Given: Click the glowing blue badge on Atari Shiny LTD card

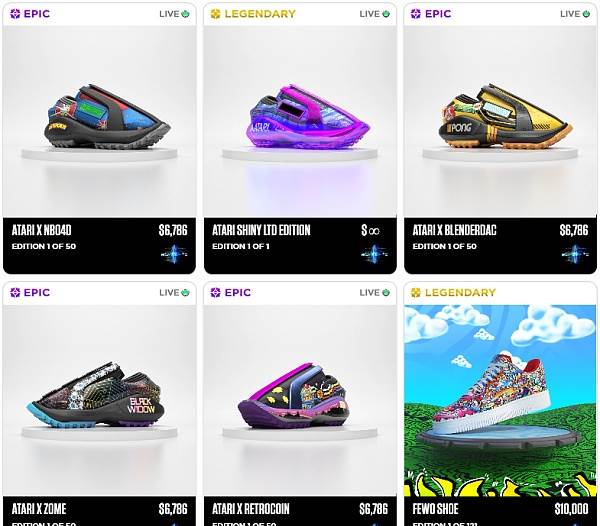Looking at the screenshot, I should (375, 254).
